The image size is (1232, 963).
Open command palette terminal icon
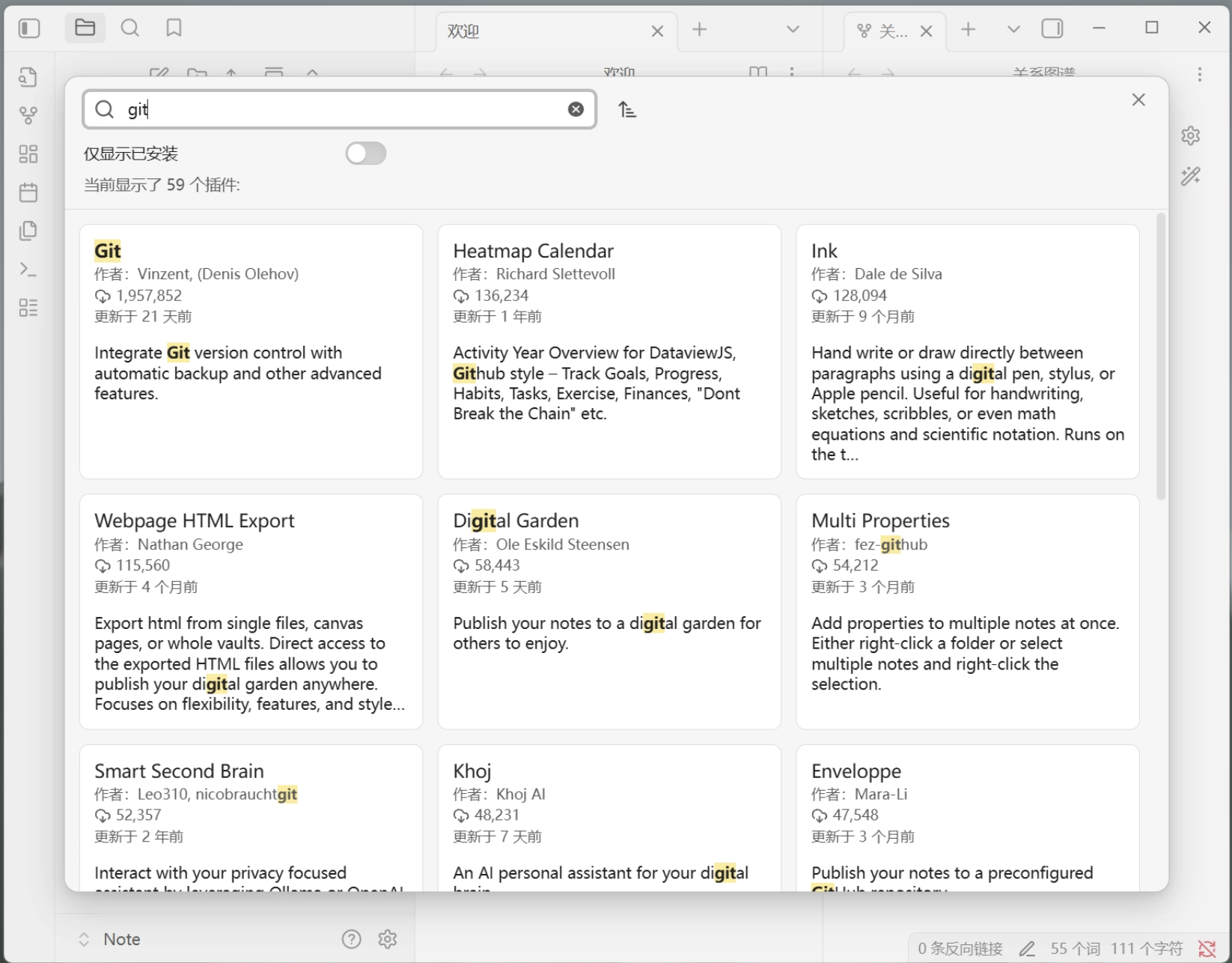(x=28, y=270)
